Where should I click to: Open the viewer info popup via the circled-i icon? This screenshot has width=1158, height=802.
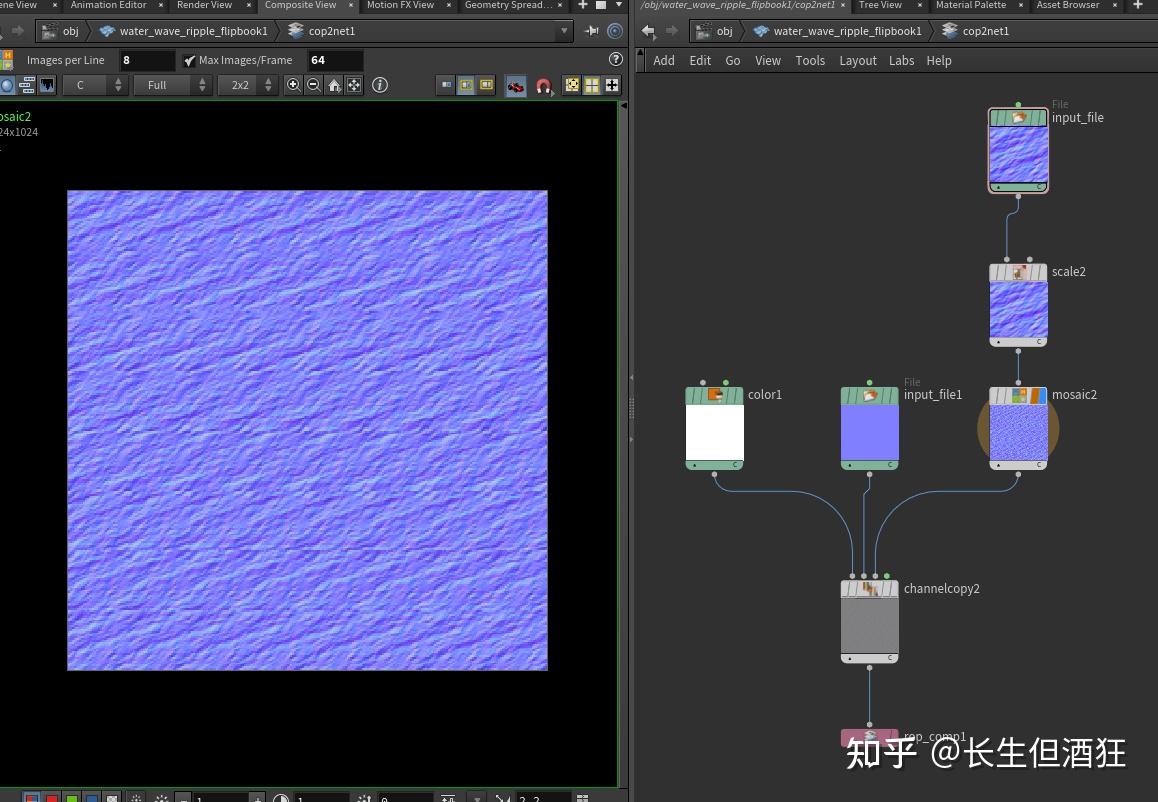point(380,85)
